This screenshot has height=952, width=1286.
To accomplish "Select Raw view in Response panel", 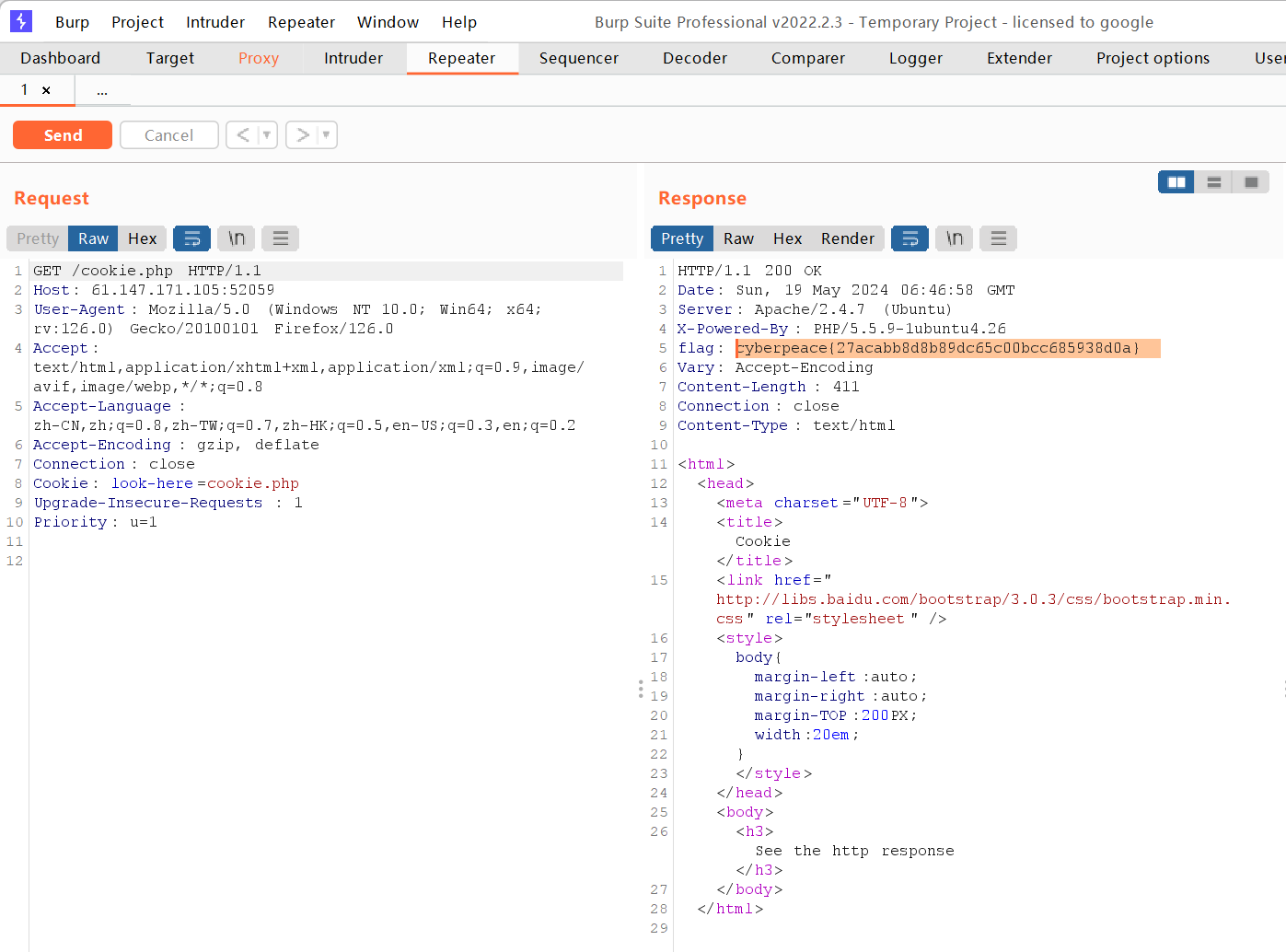I will tap(739, 238).
